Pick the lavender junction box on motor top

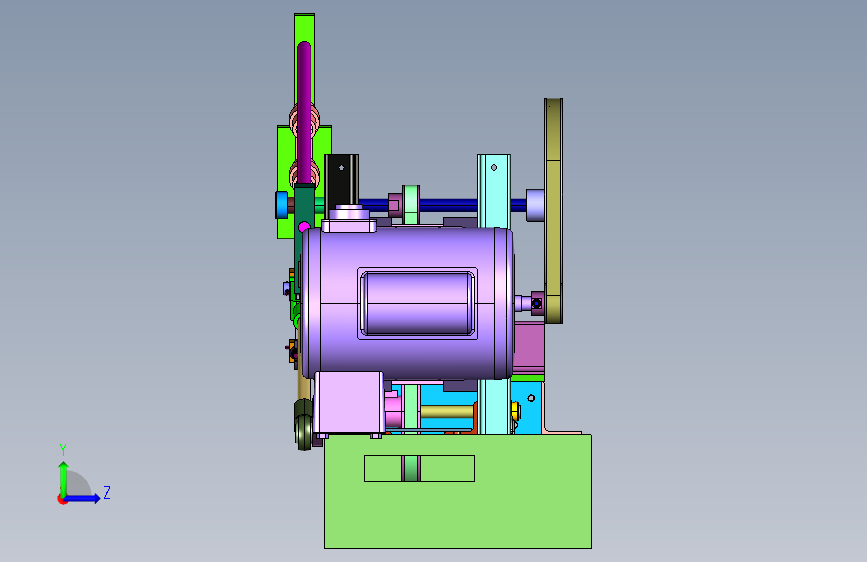point(349,218)
